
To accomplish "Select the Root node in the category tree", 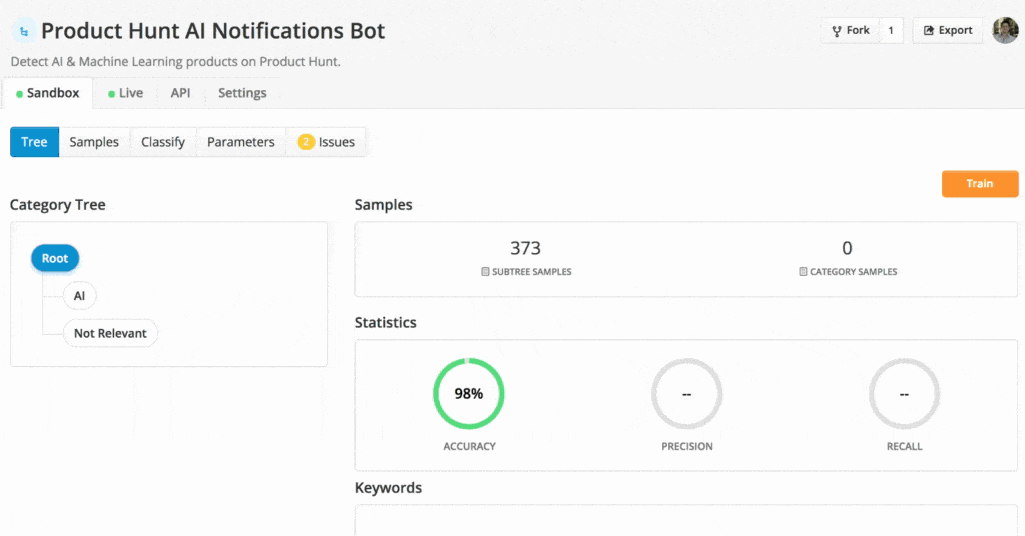I will pyautogui.click(x=55, y=258).
